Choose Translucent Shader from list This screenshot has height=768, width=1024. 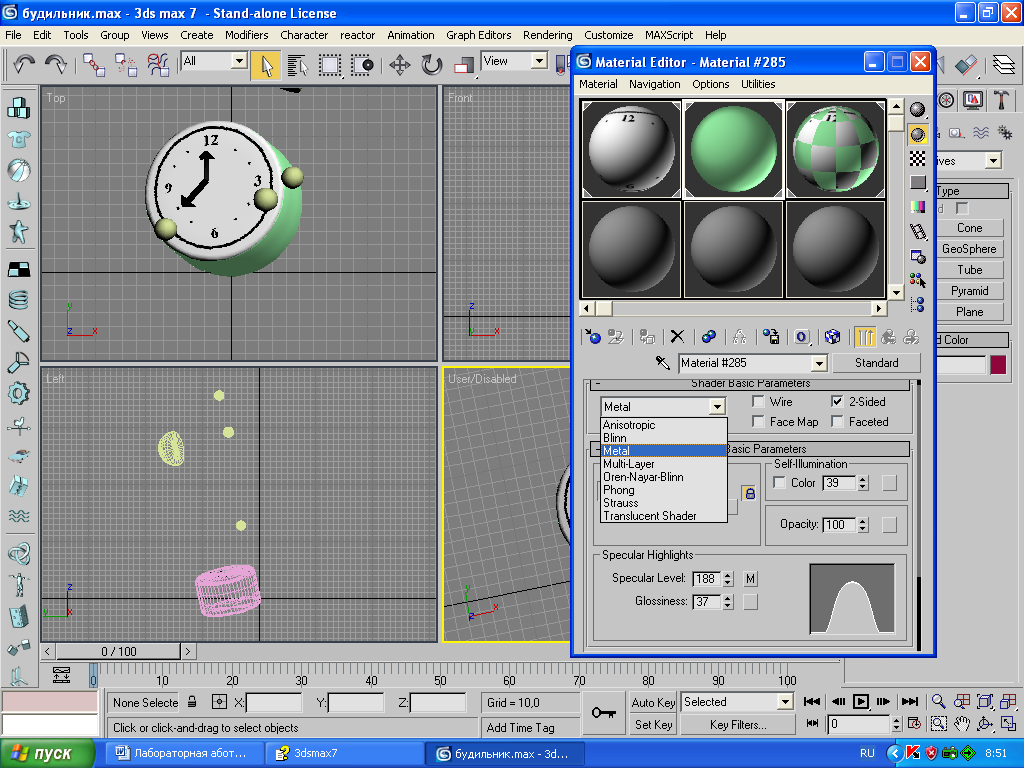point(664,516)
